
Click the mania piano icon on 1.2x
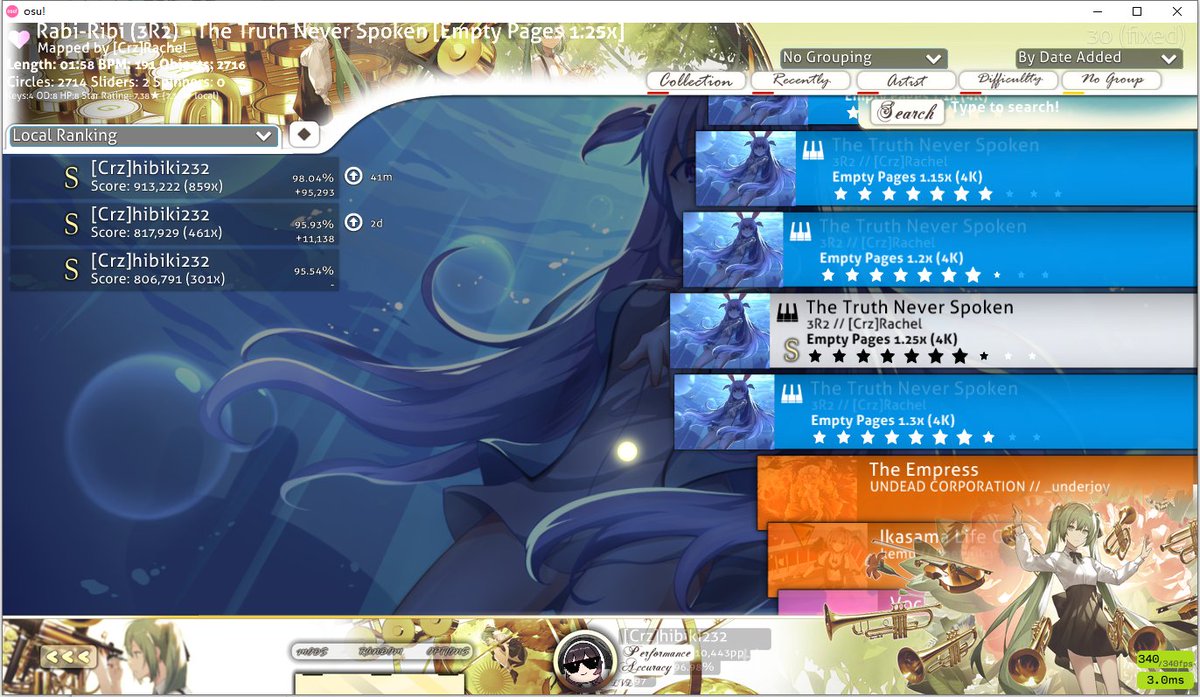pyautogui.click(x=800, y=232)
